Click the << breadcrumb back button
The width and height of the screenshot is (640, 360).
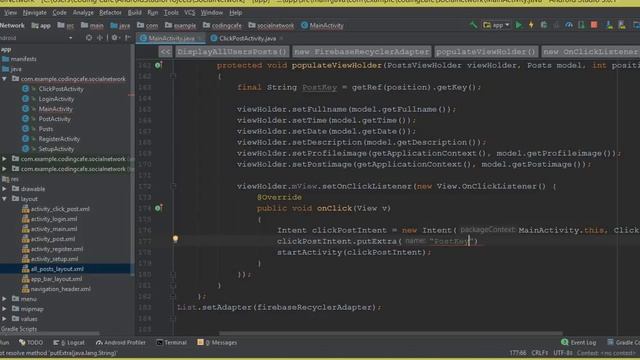(x=165, y=52)
